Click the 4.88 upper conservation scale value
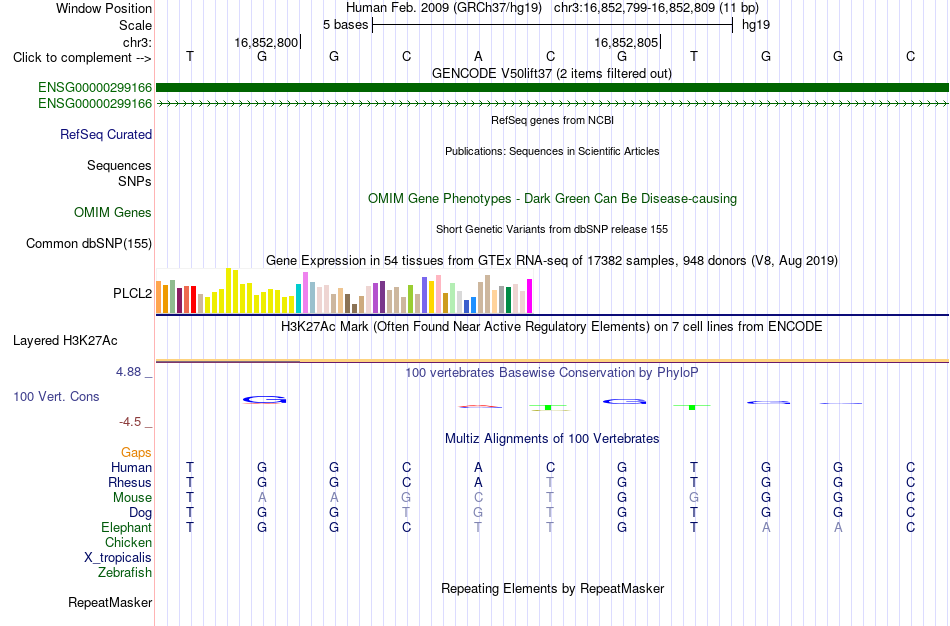The height and width of the screenshot is (626, 950). point(128,371)
